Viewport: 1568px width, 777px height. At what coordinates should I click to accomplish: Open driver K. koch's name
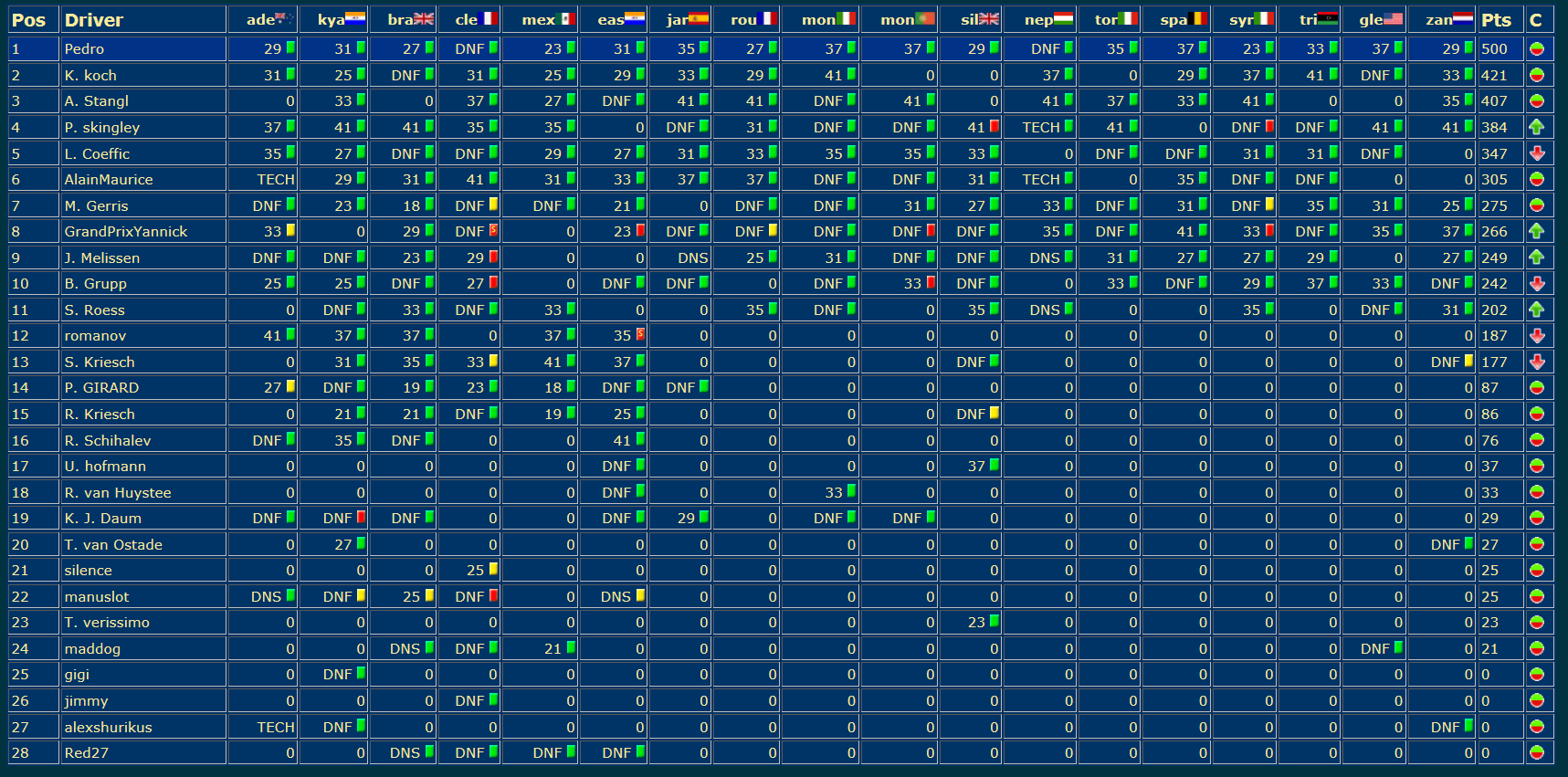pos(90,75)
